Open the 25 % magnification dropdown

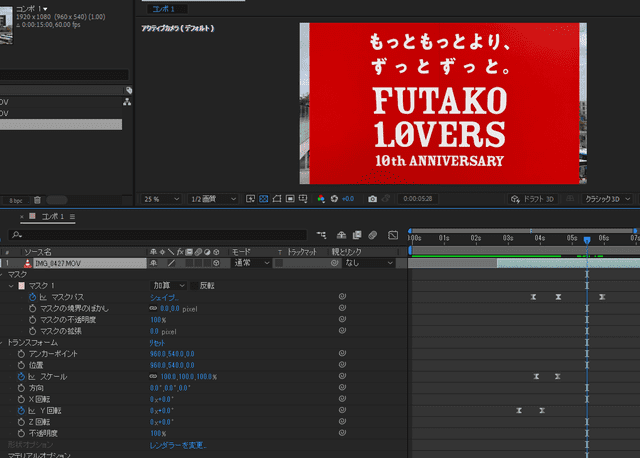point(162,199)
